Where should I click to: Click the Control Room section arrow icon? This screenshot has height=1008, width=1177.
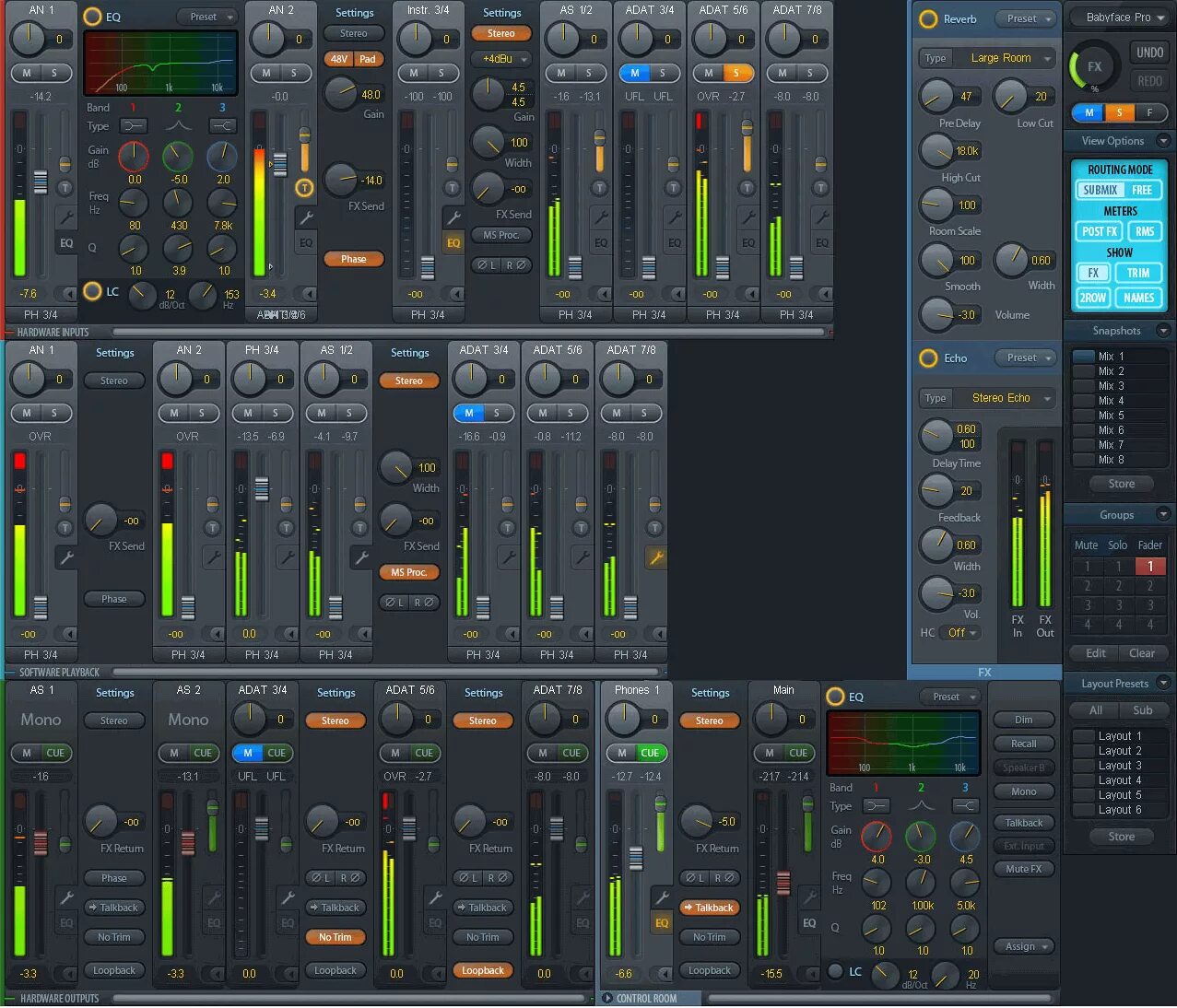(607, 998)
